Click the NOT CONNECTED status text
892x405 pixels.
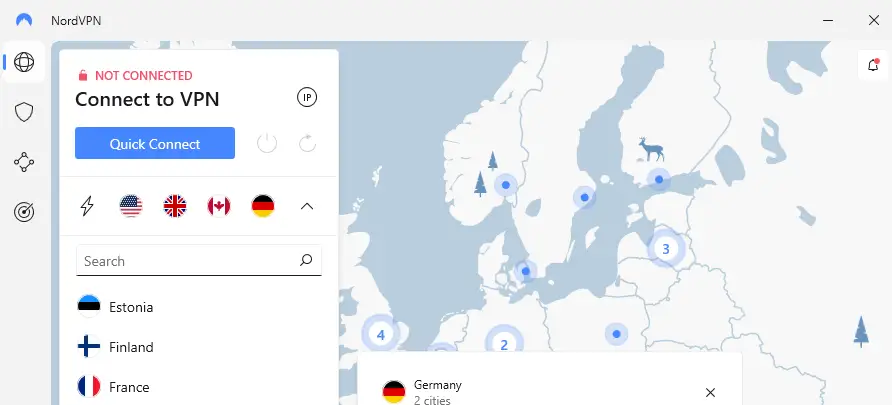coord(143,76)
